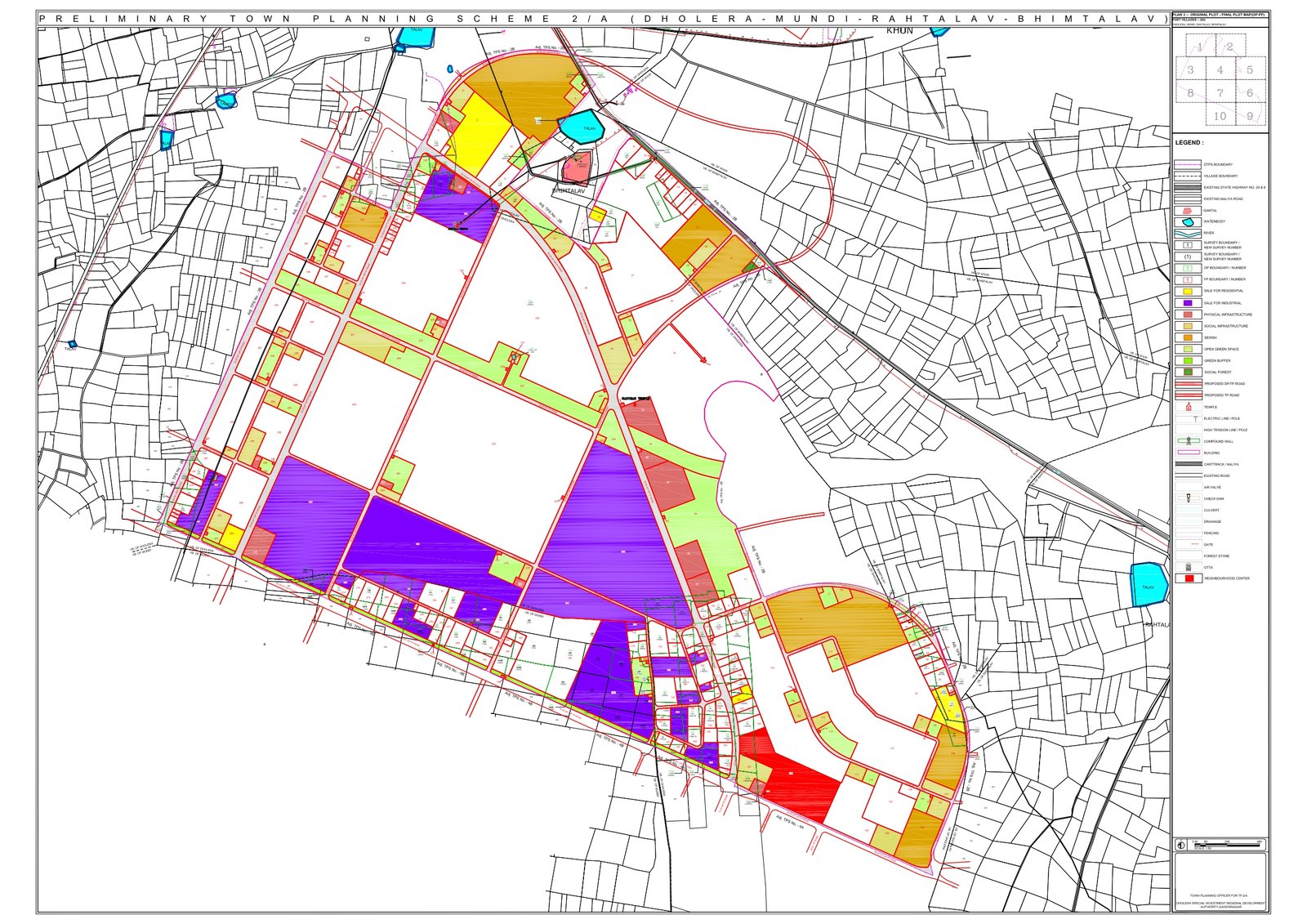Click the 'FENCING' legend label

point(1211,533)
